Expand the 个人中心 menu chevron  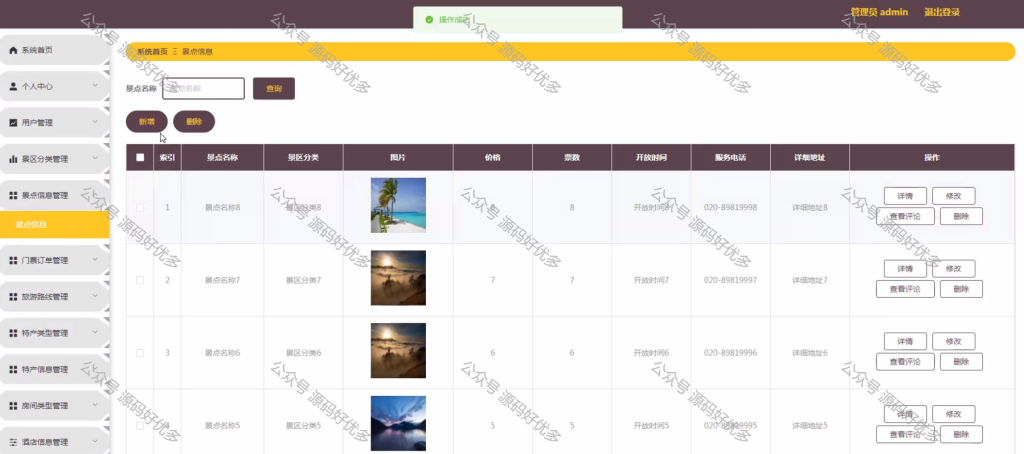[x=95, y=86]
